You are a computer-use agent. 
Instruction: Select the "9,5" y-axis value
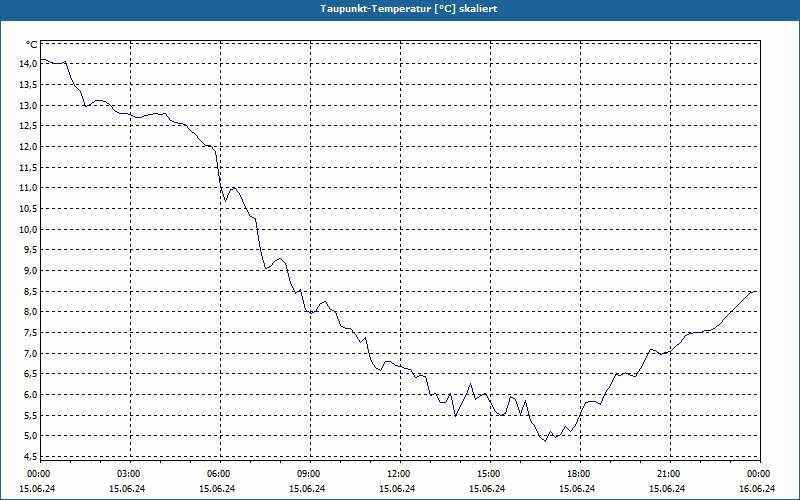(x=30, y=250)
